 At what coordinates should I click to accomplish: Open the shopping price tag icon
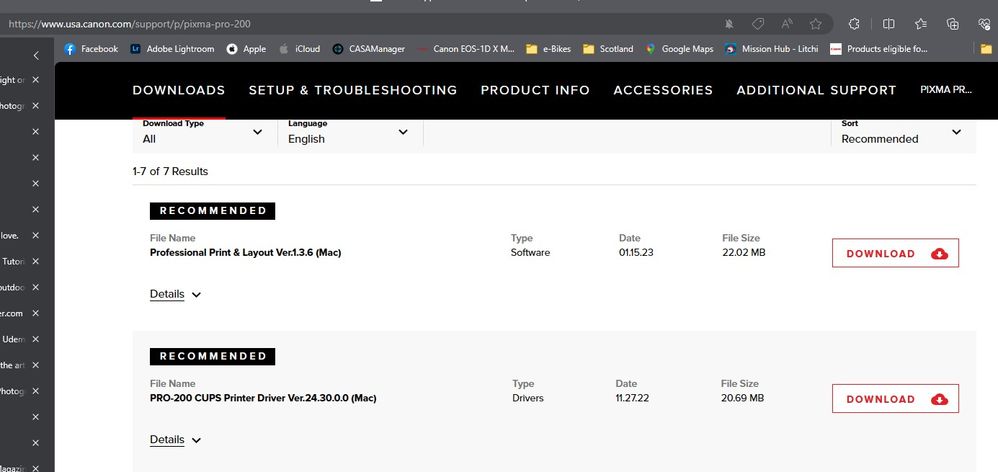click(x=758, y=24)
